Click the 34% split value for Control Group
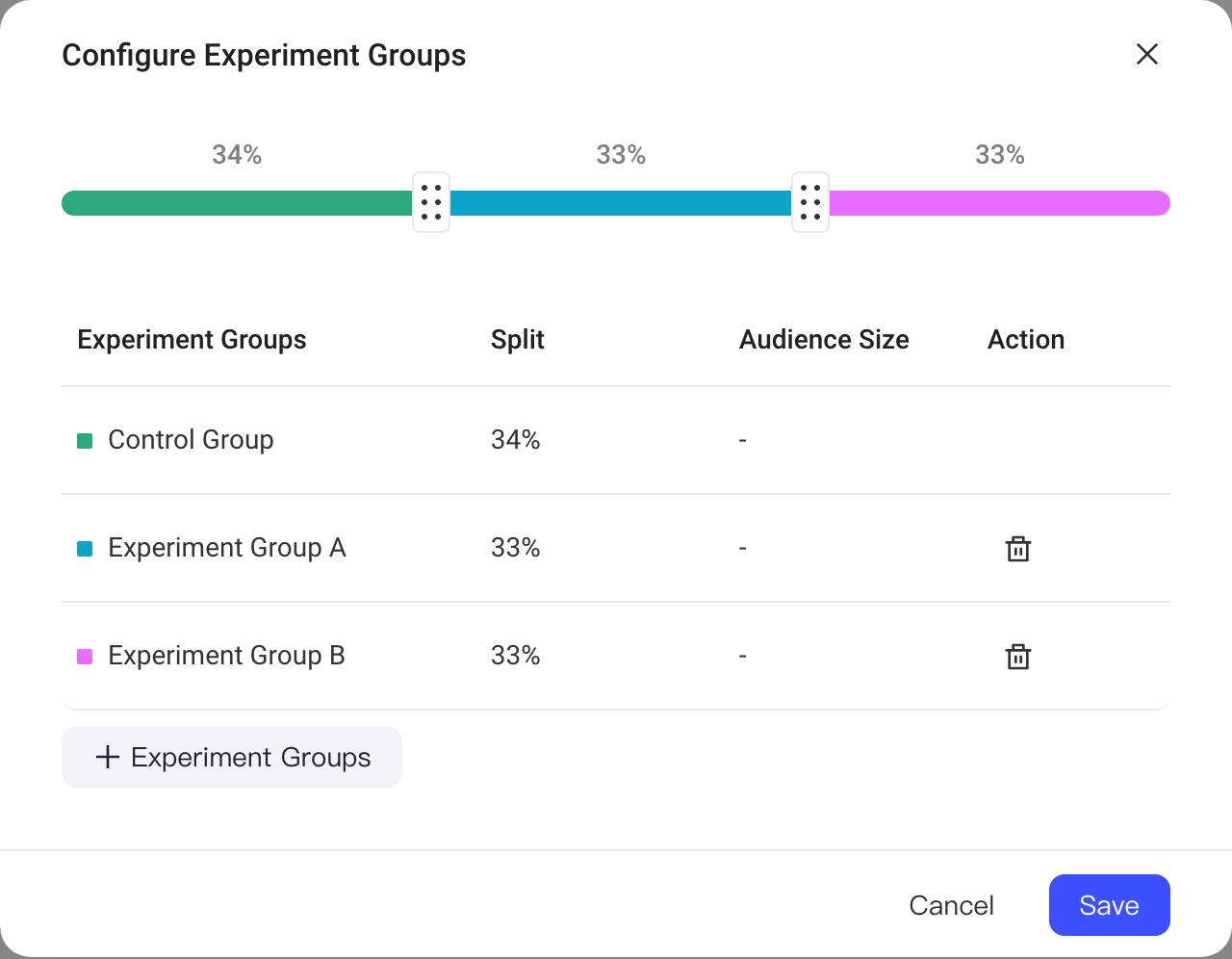 point(516,440)
